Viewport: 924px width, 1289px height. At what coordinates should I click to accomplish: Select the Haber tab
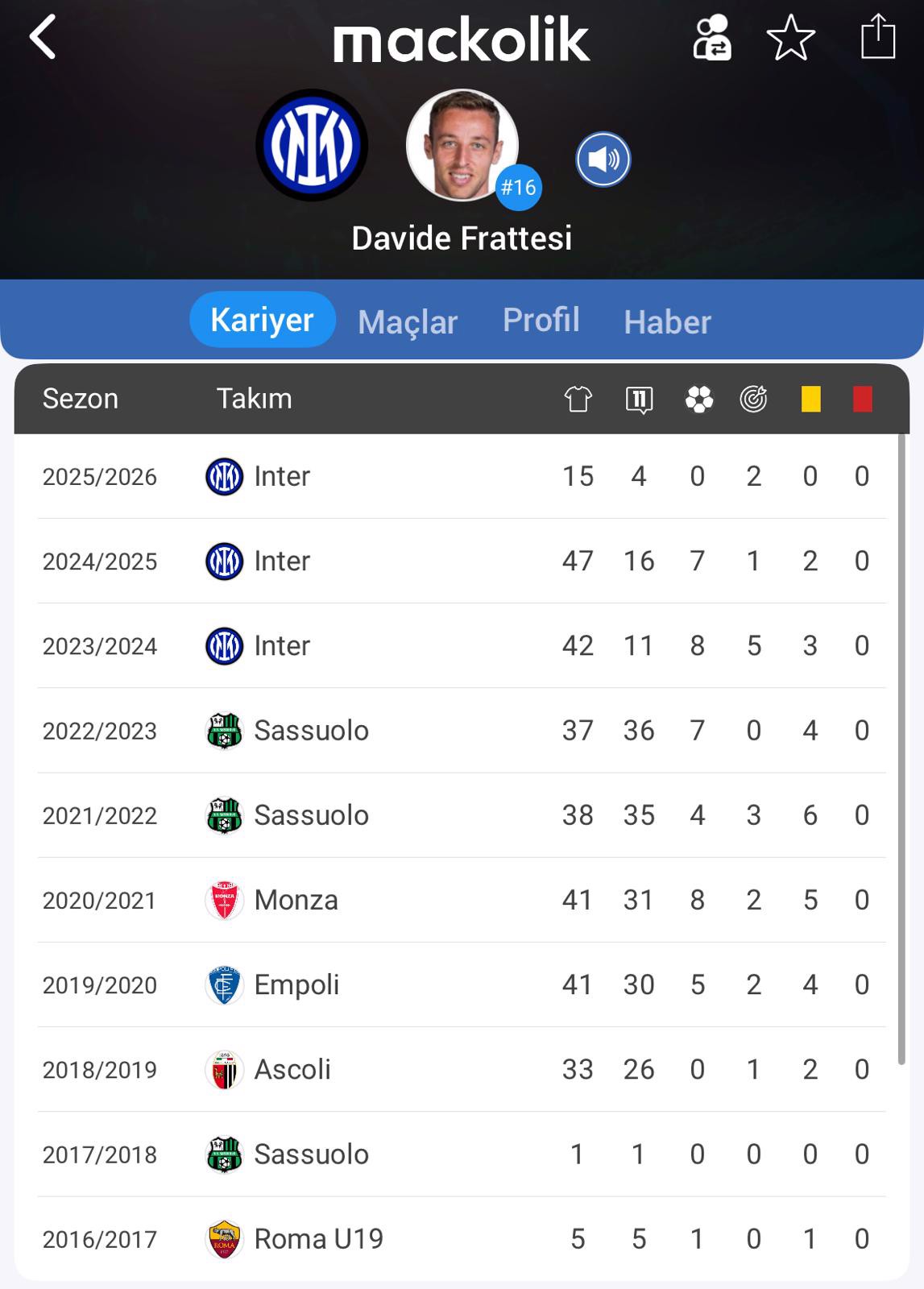(x=667, y=321)
